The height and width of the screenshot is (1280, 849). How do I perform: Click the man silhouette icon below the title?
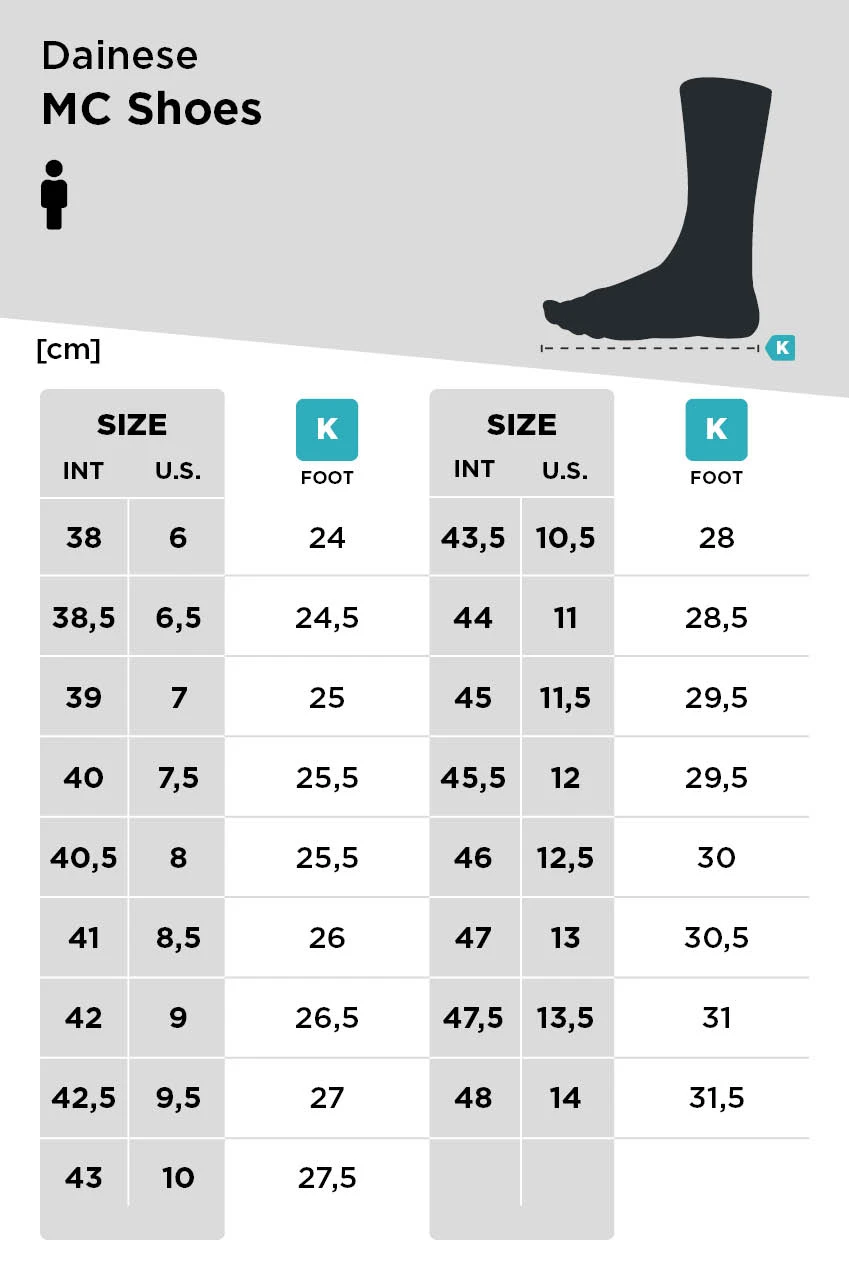pyautogui.click(x=54, y=195)
